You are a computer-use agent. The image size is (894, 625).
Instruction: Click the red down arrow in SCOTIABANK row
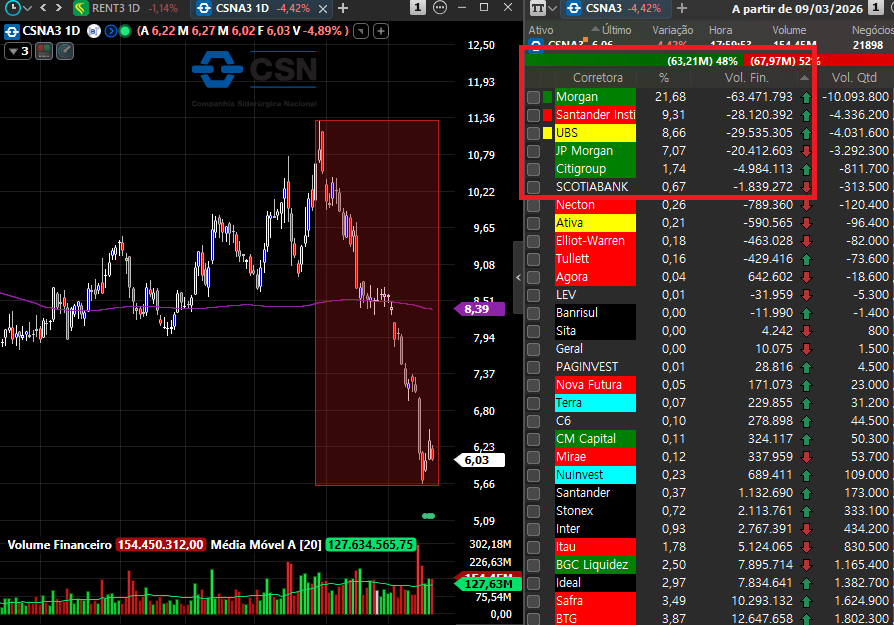(x=806, y=188)
